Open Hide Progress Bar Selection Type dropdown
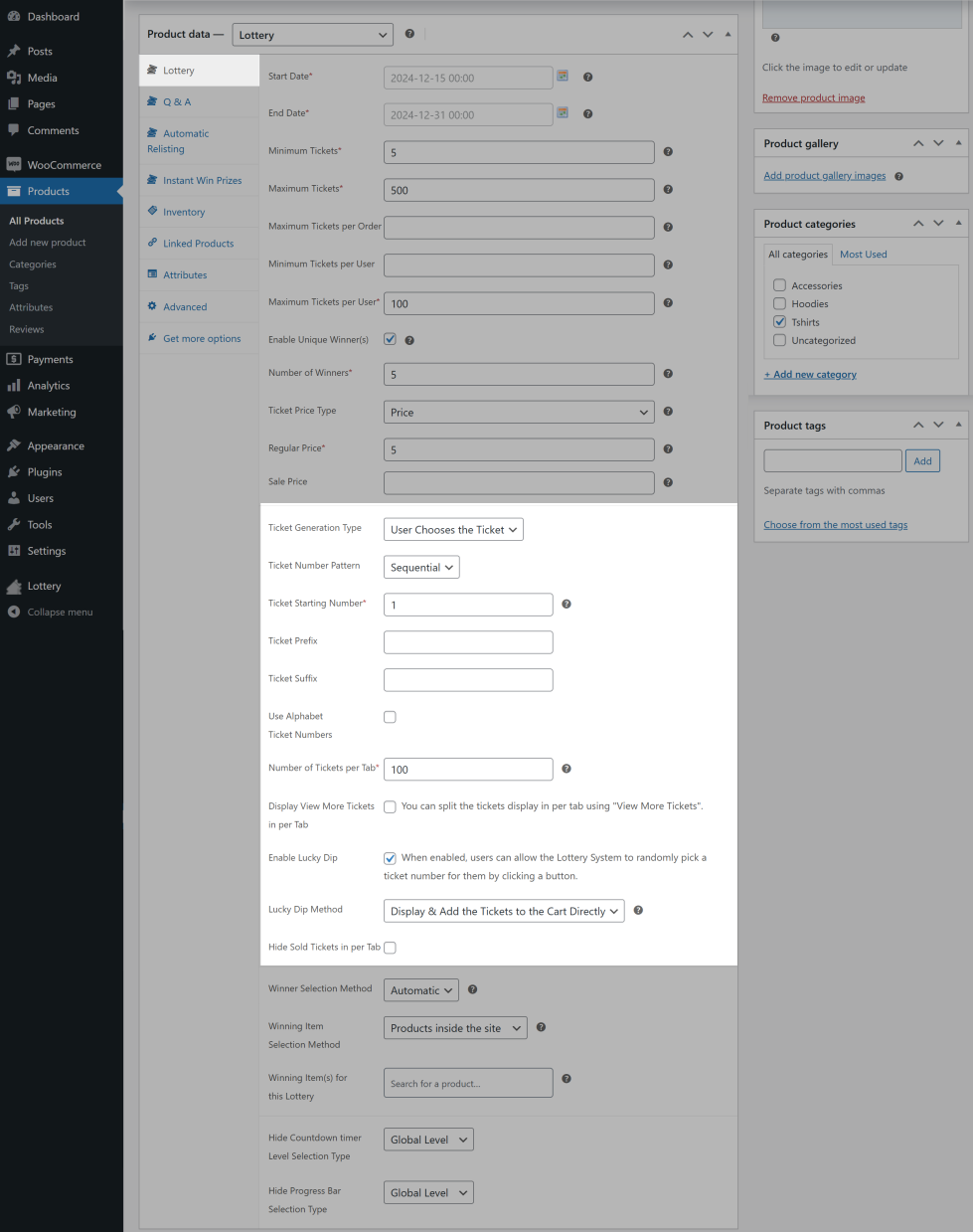Screen dimensions: 973x1232 pos(428,1192)
